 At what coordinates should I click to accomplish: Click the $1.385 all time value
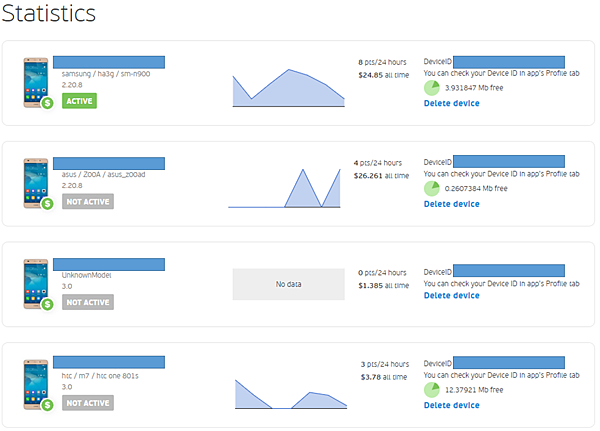point(383,286)
